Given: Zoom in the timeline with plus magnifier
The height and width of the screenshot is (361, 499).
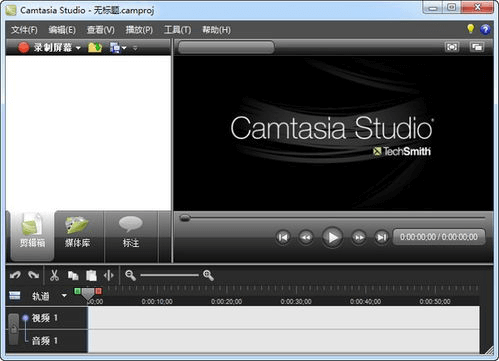Looking at the screenshot, I should click(x=208, y=275).
